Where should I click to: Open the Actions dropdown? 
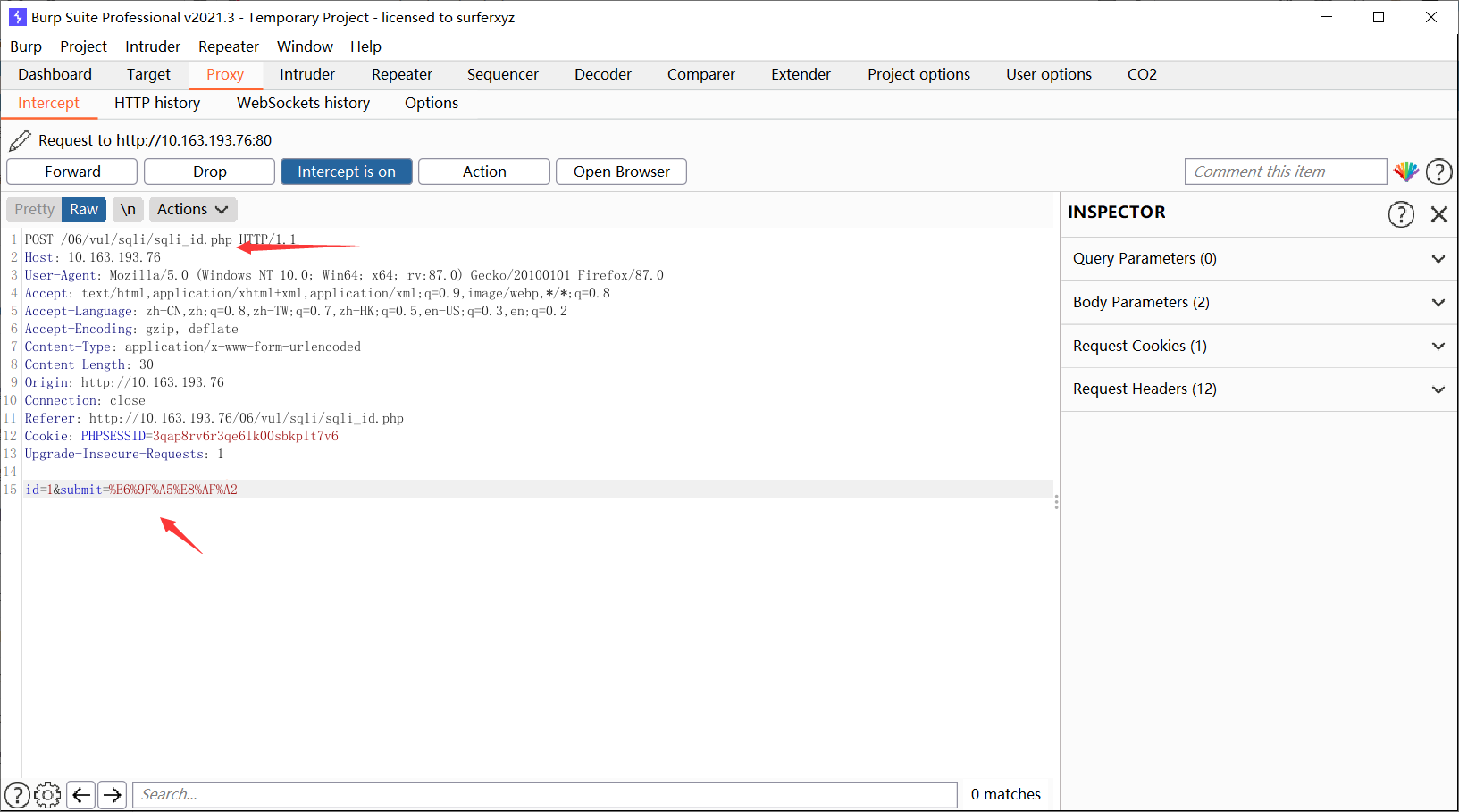[x=192, y=209]
